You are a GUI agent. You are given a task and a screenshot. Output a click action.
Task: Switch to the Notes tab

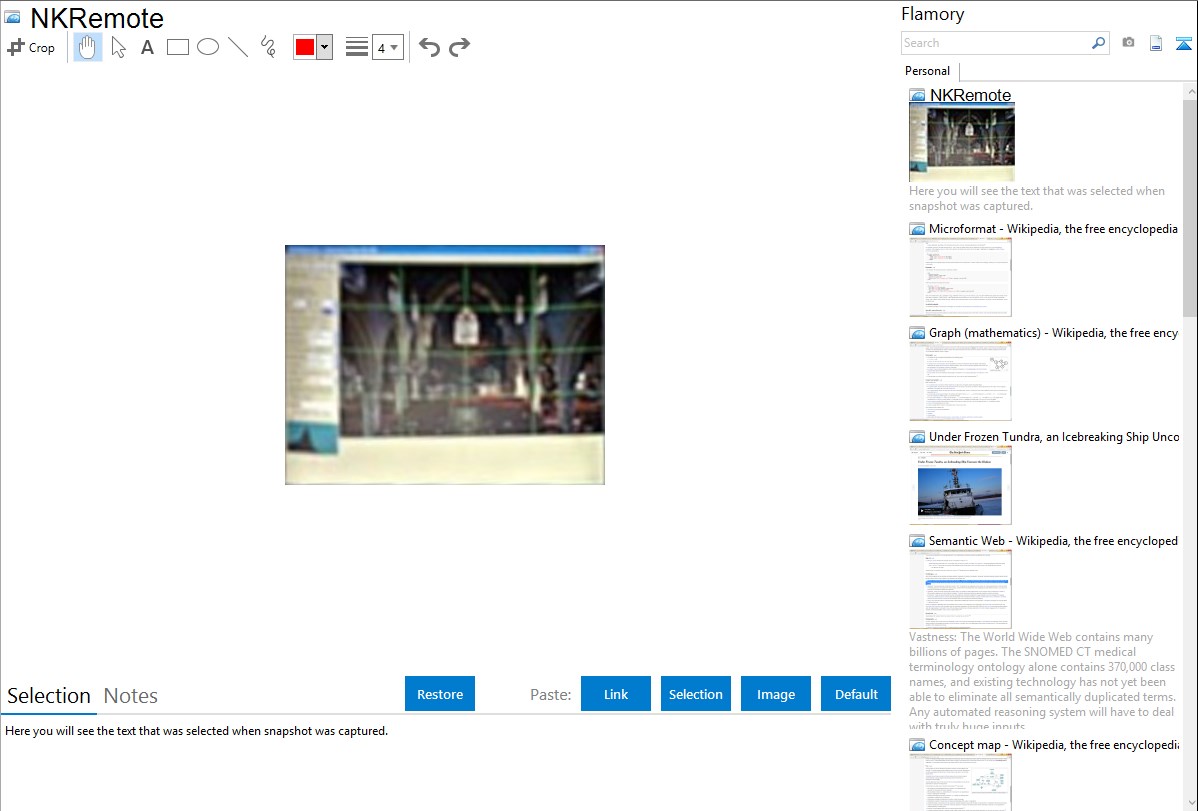click(131, 696)
